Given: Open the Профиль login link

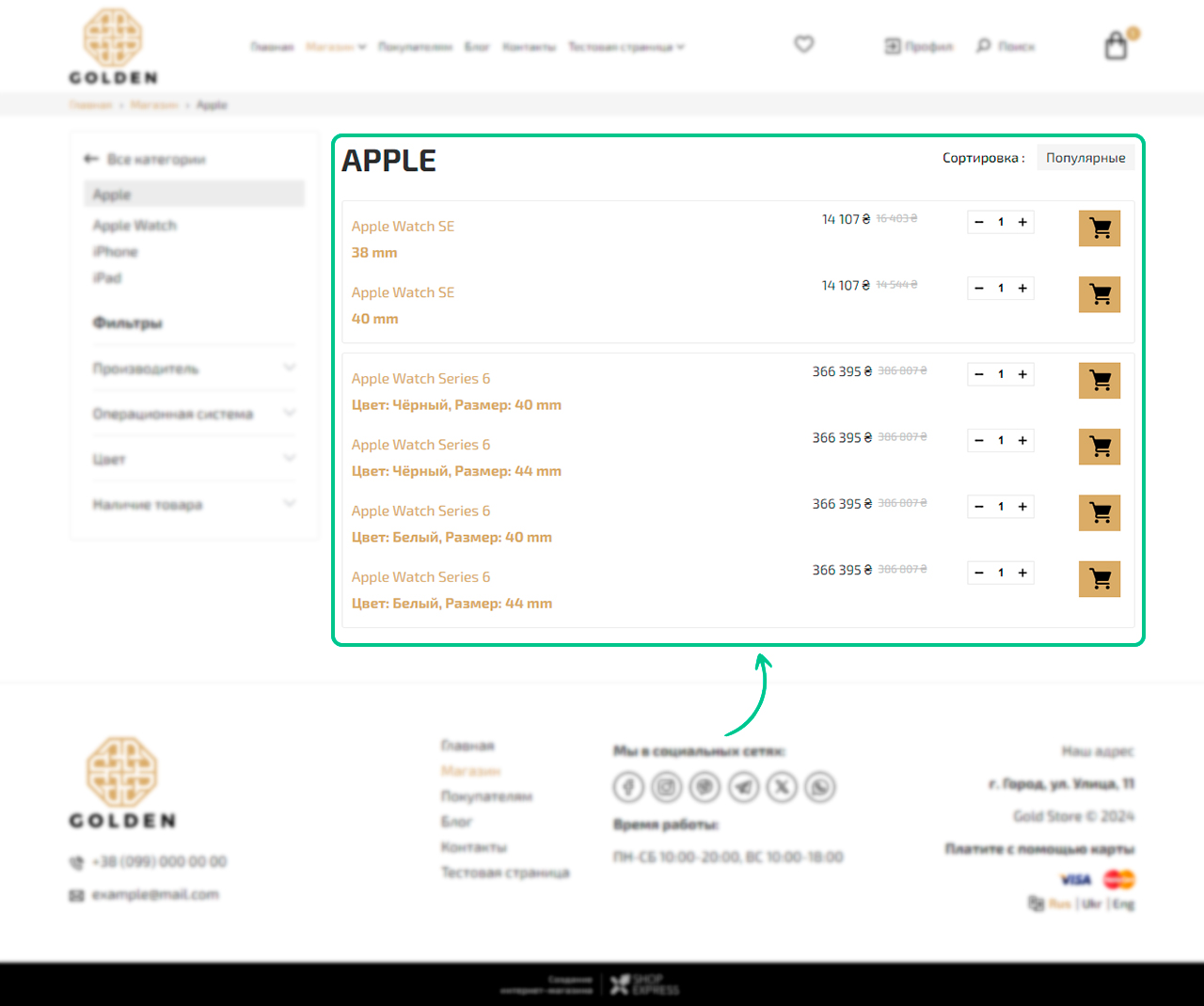Looking at the screenshot, I should pyautogui.click(x=919, y=46).
